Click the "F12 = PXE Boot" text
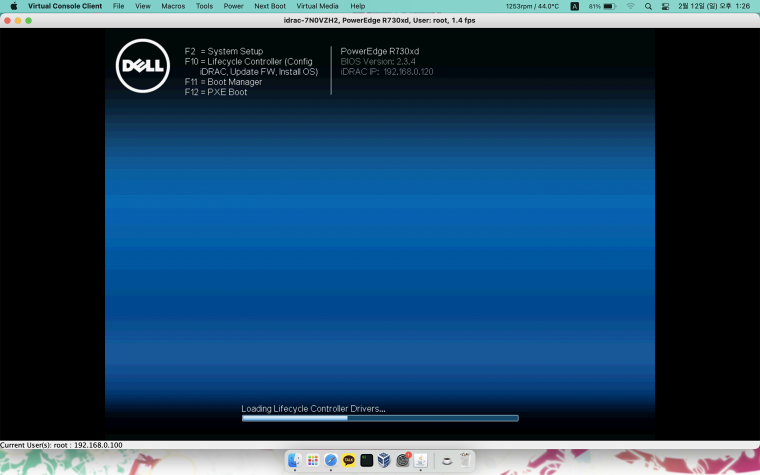The height and width of the screenshot is (475, 760). [x=216, y=92]
